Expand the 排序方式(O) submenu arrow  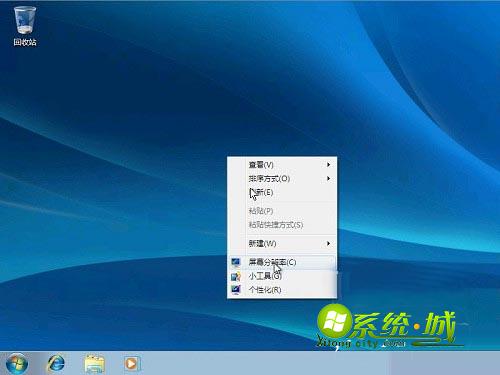click(328, 179)
